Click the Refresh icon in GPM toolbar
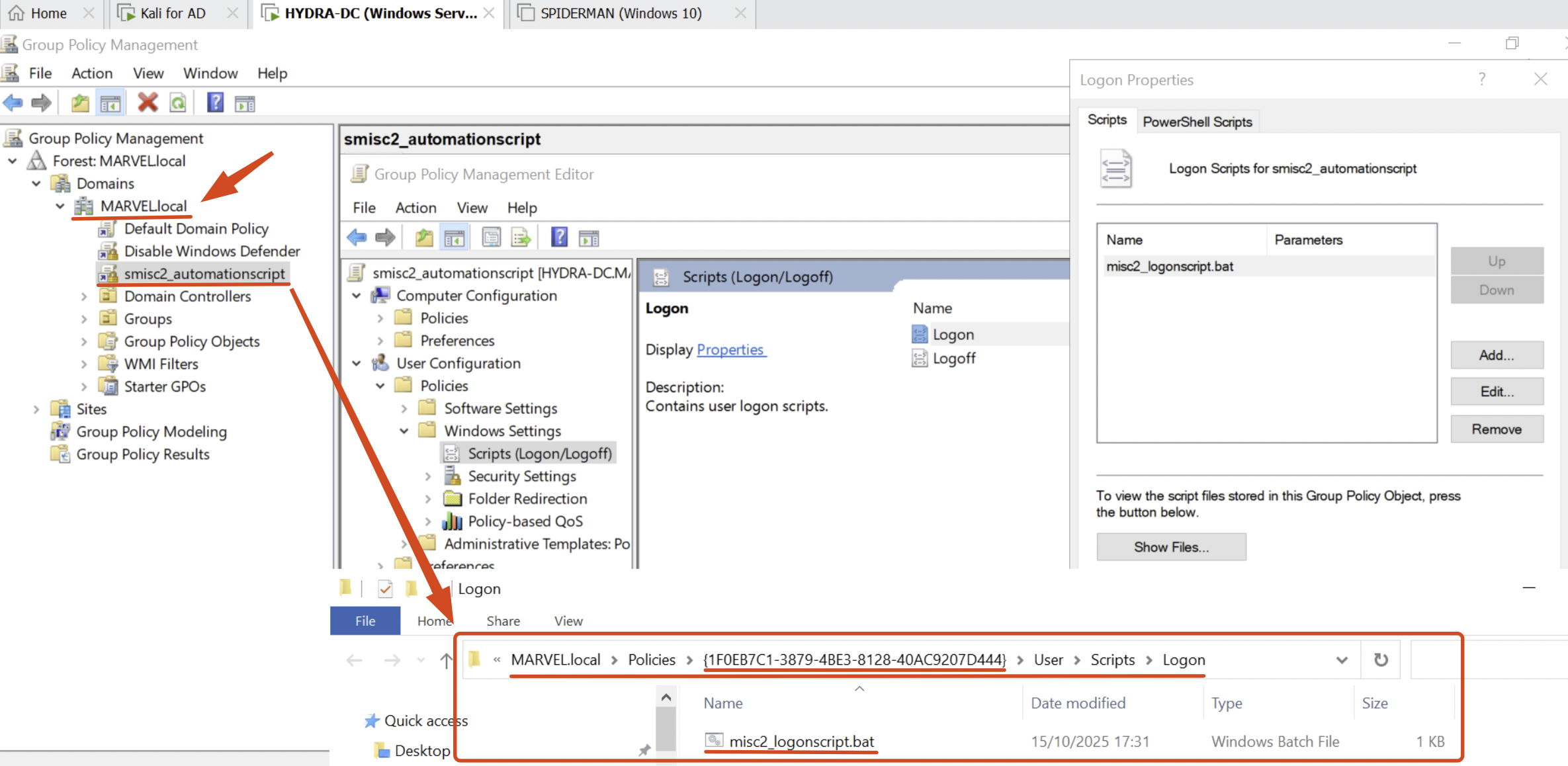 (178, 103)
